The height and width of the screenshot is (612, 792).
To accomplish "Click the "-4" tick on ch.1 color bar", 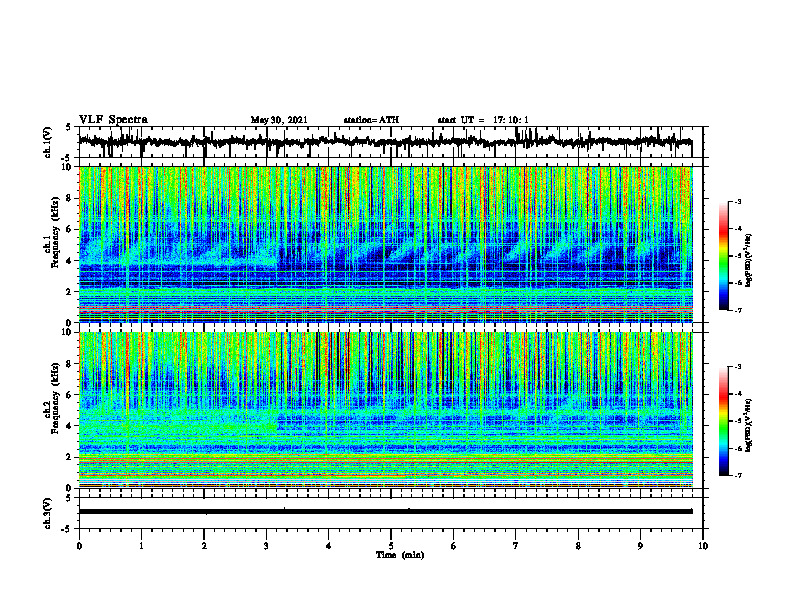I will (x=738, y=229).
